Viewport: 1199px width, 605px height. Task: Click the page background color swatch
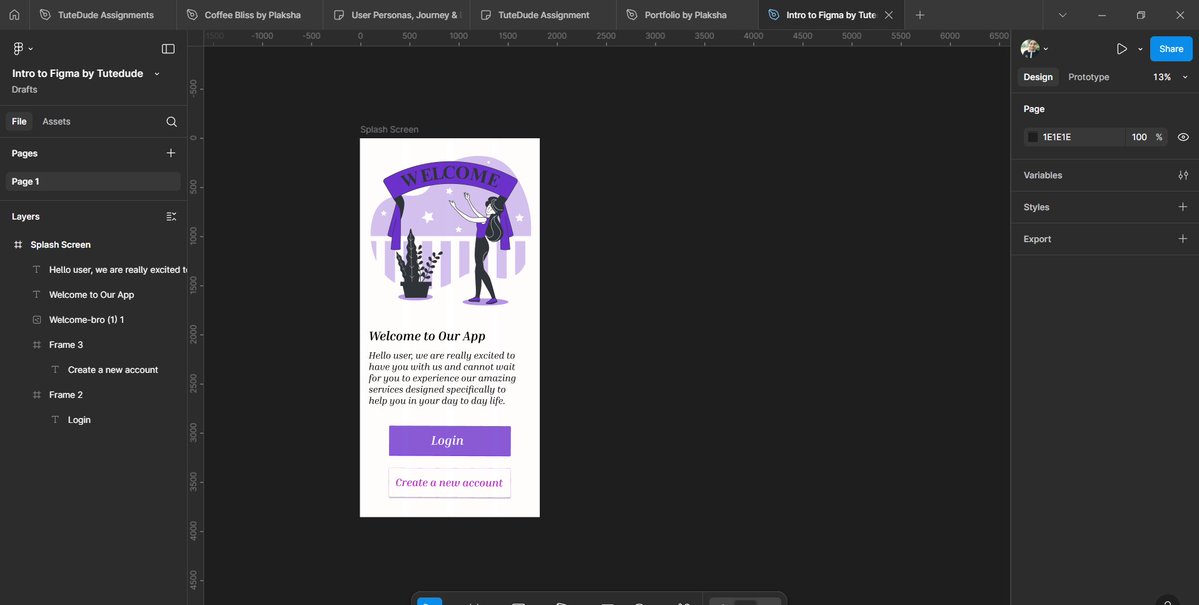1032,137
